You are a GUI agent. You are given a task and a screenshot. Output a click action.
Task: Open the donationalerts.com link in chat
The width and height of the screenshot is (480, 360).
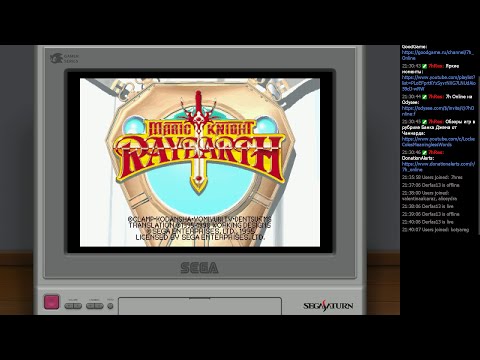pyautogui.click(x=438, y=167)
